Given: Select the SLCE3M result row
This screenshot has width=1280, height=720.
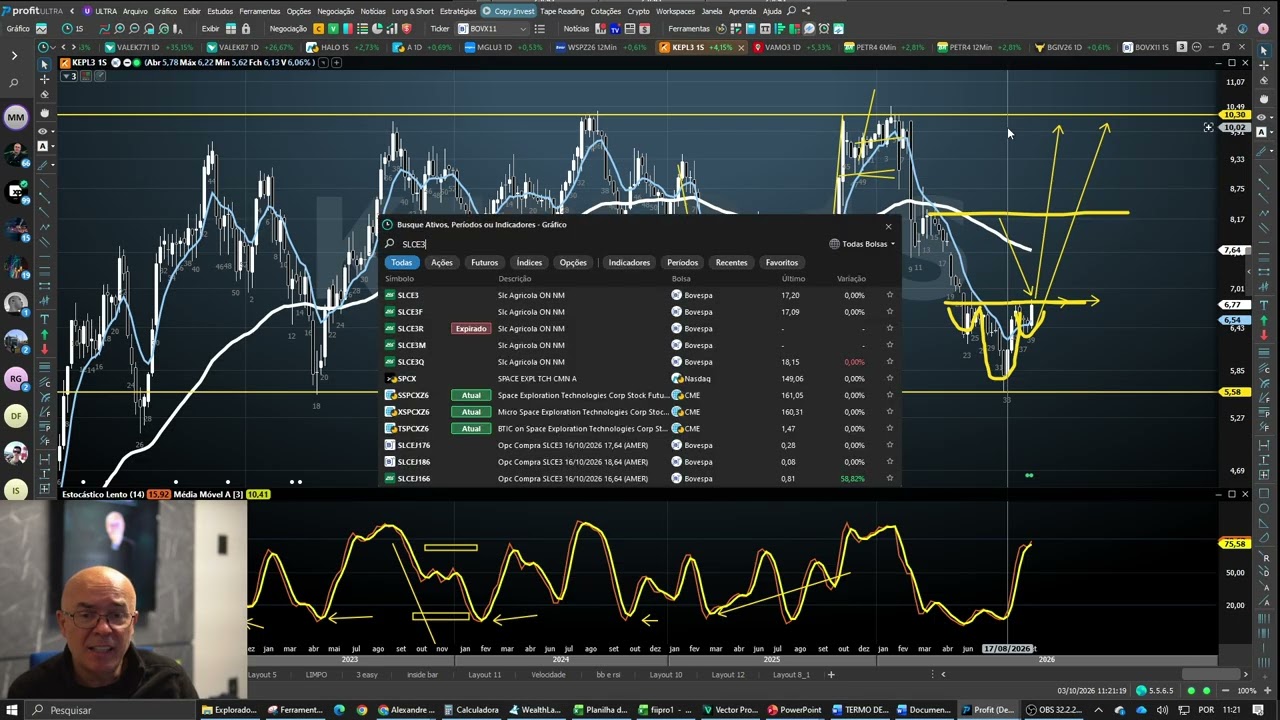Looking at the screenshot, I should tap(640, 345).
